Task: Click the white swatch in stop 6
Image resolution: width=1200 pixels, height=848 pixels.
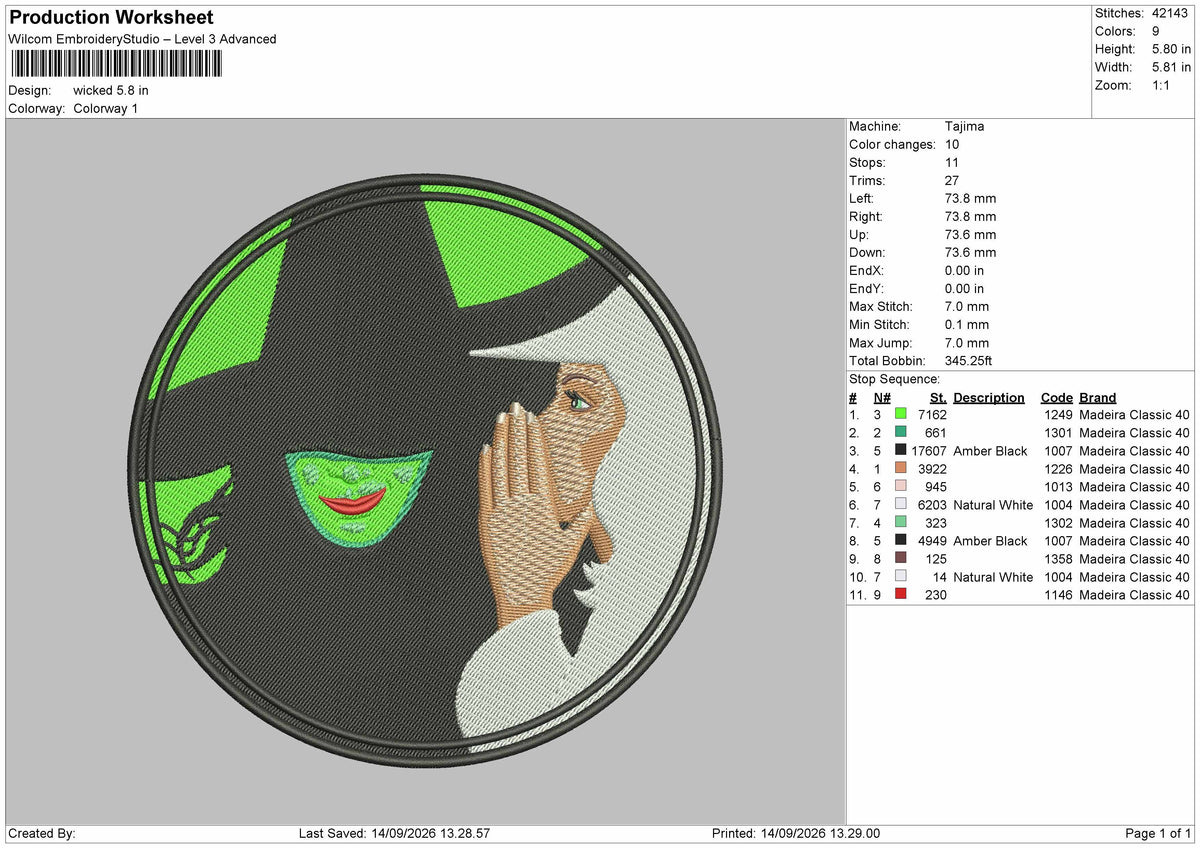Action: 900,504
